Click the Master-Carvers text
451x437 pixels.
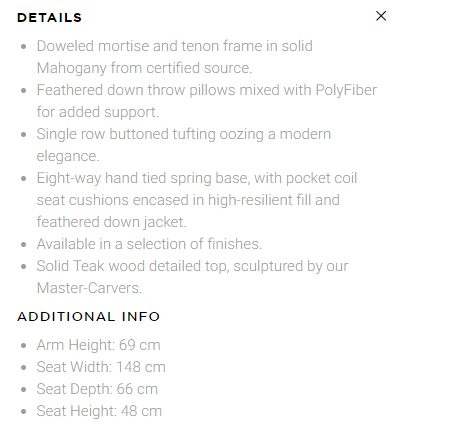coord(89,288)
